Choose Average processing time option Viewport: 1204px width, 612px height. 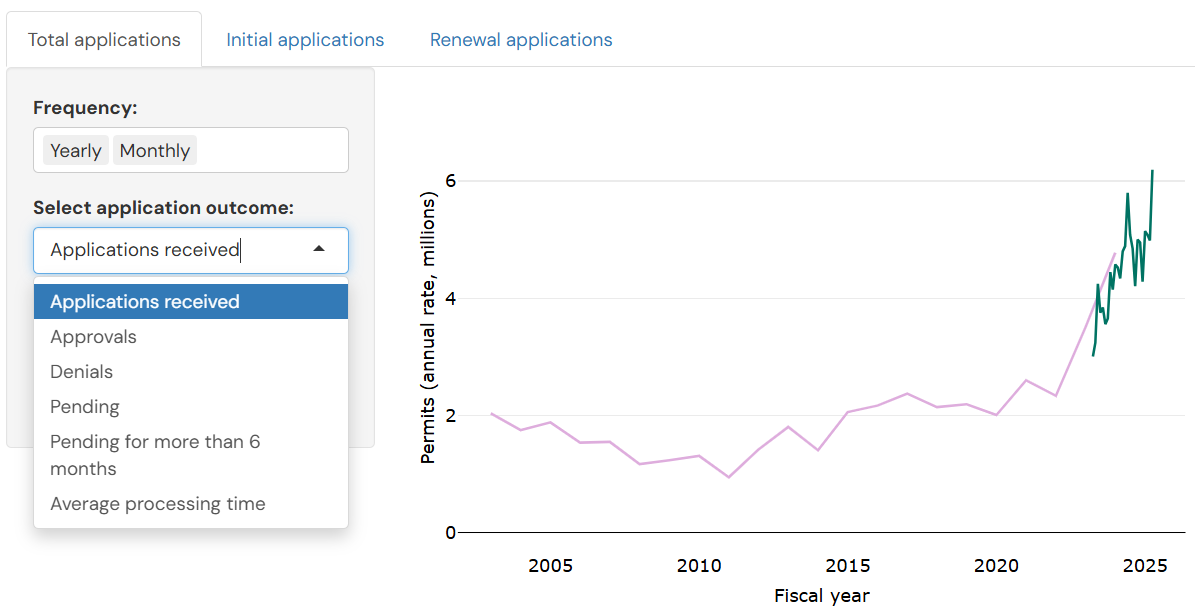pyautogui.click(x=158, y=504)
